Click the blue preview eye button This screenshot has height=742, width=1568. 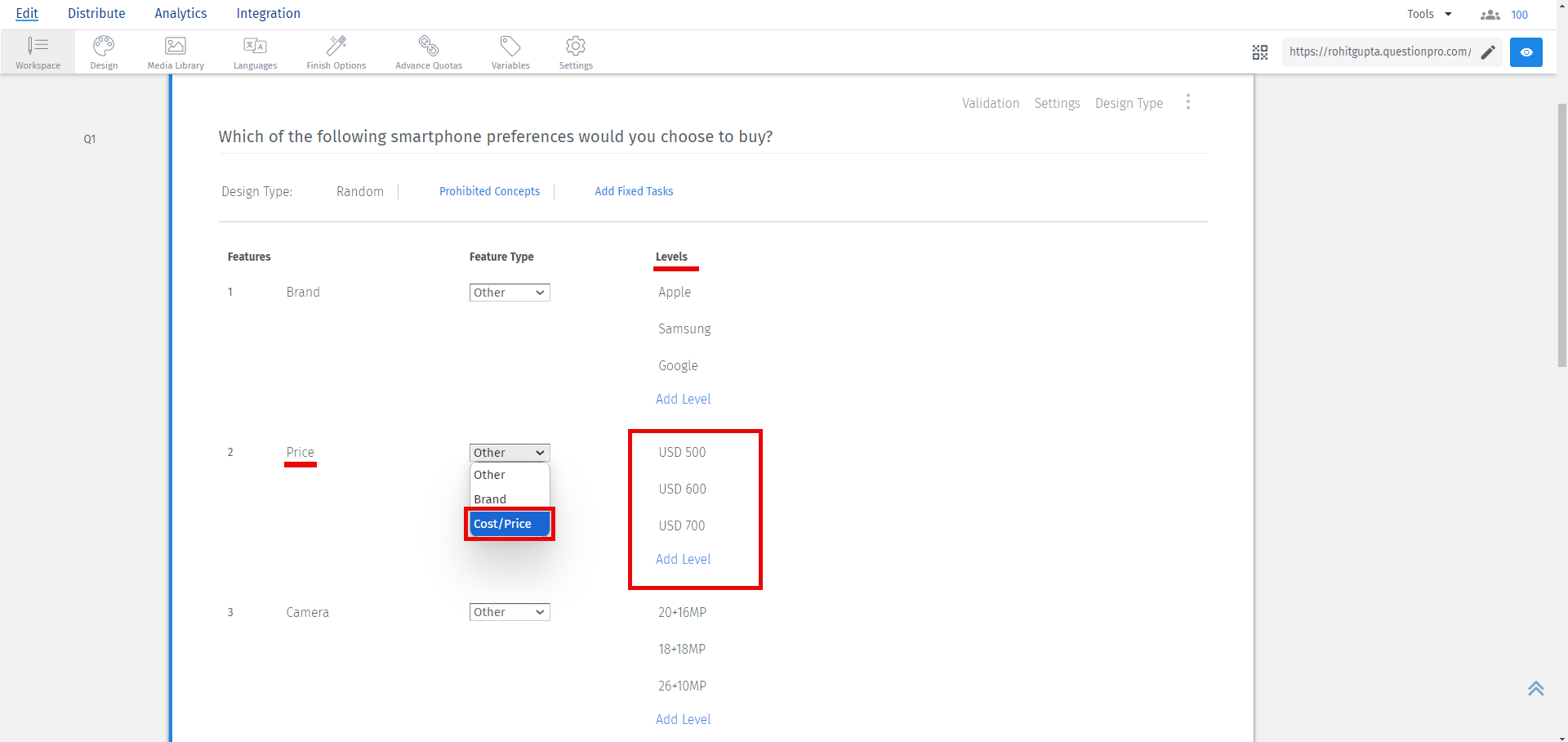coord(1526,52)
